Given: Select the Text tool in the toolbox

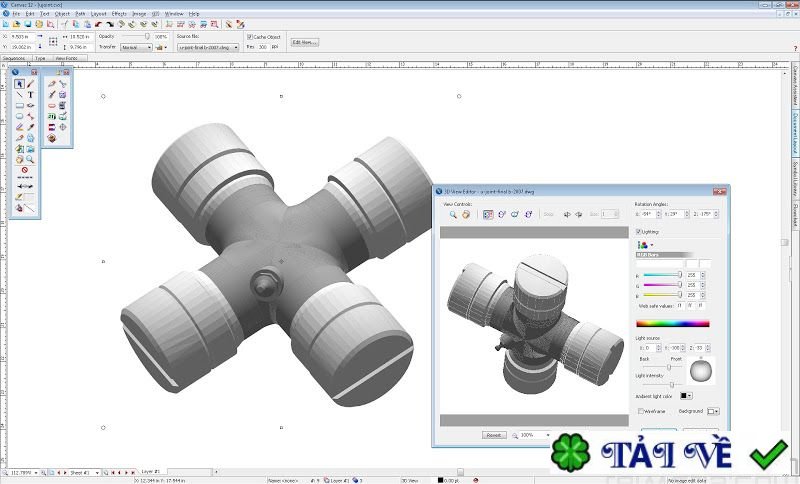Looking at the screenshot, I should pos(31,95).
